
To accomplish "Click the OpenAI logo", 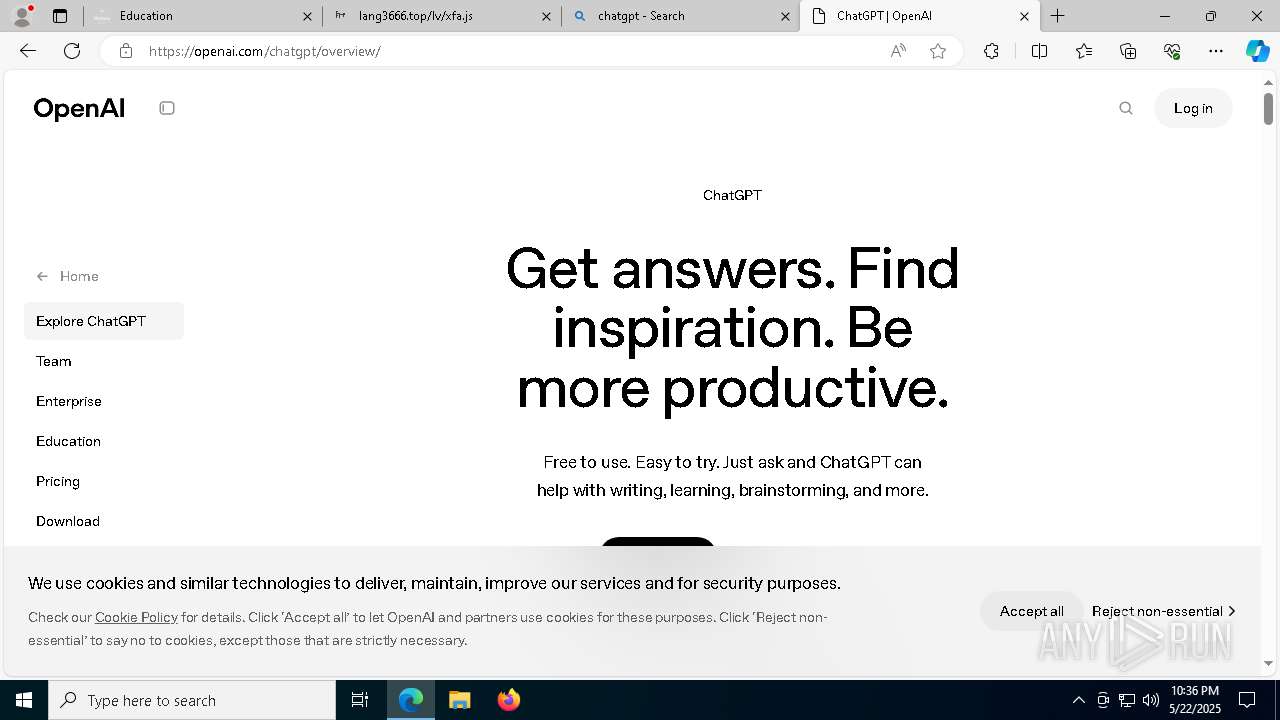I will click(x=79, y=108).
